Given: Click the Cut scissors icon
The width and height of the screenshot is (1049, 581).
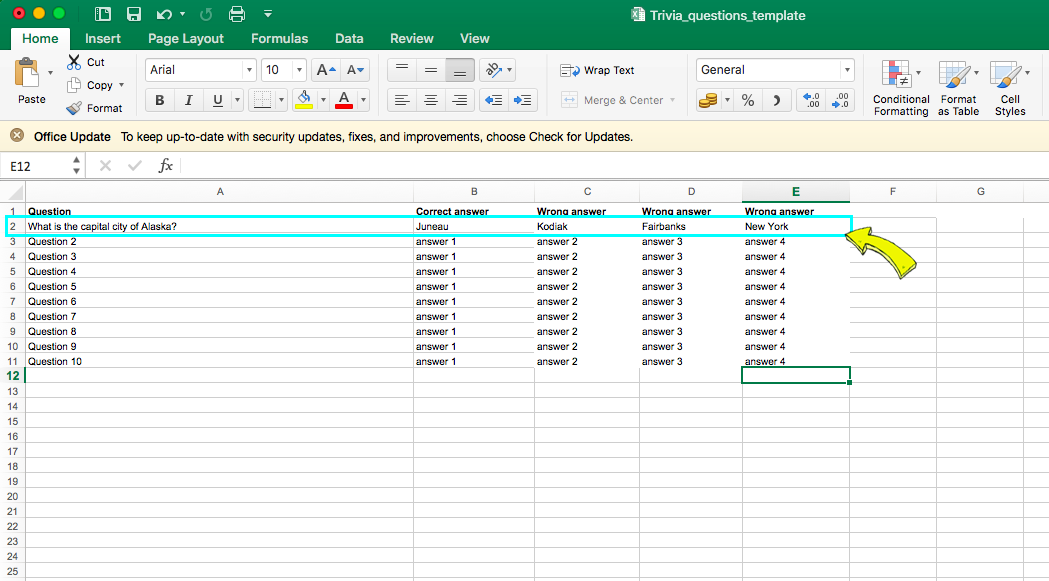Looking at the screenshot, I should tap(74, 62).
